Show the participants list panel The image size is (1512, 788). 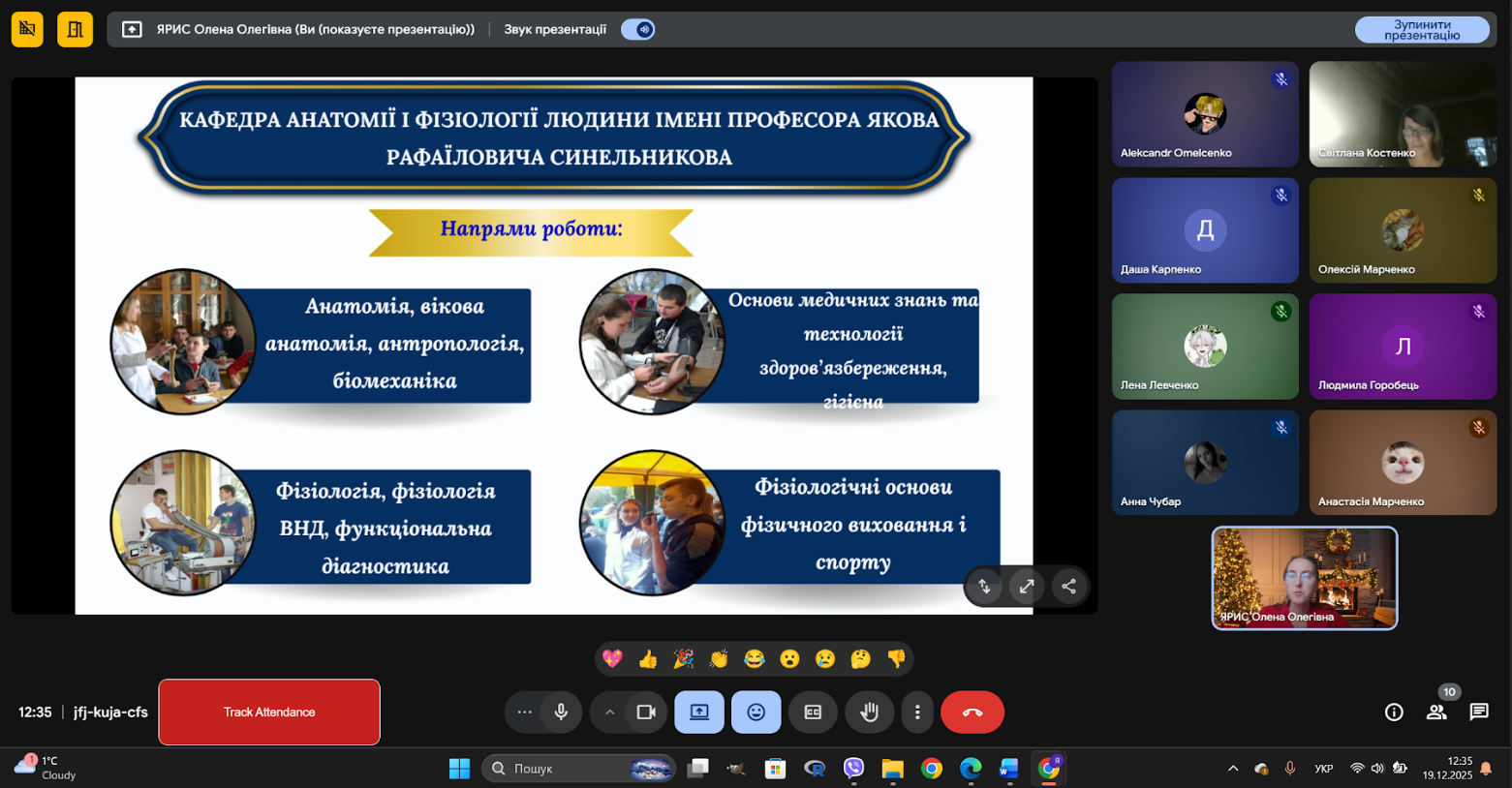click(x=1436, y=712)
